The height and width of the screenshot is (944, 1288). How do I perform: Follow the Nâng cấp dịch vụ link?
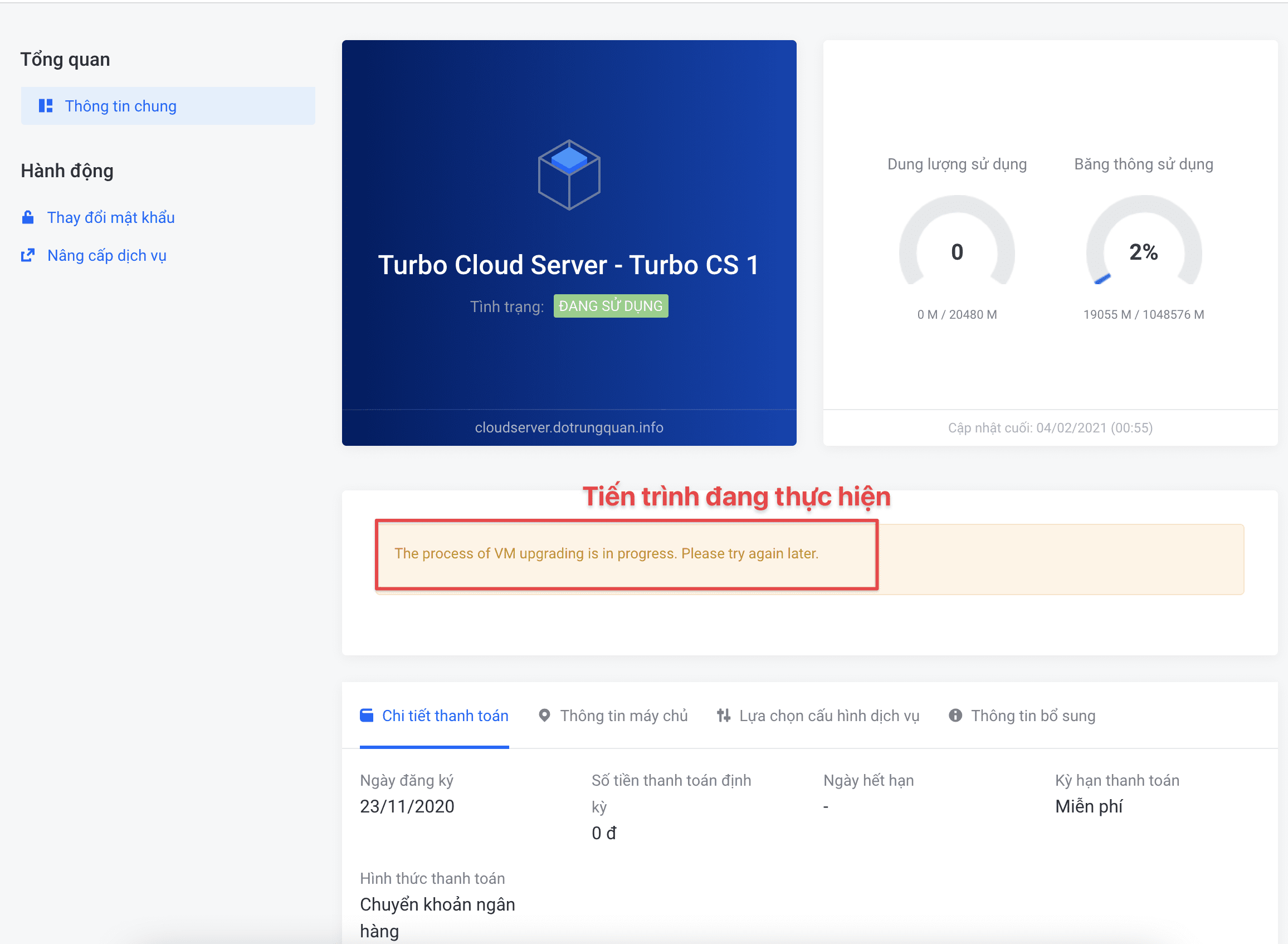(107, 255)
